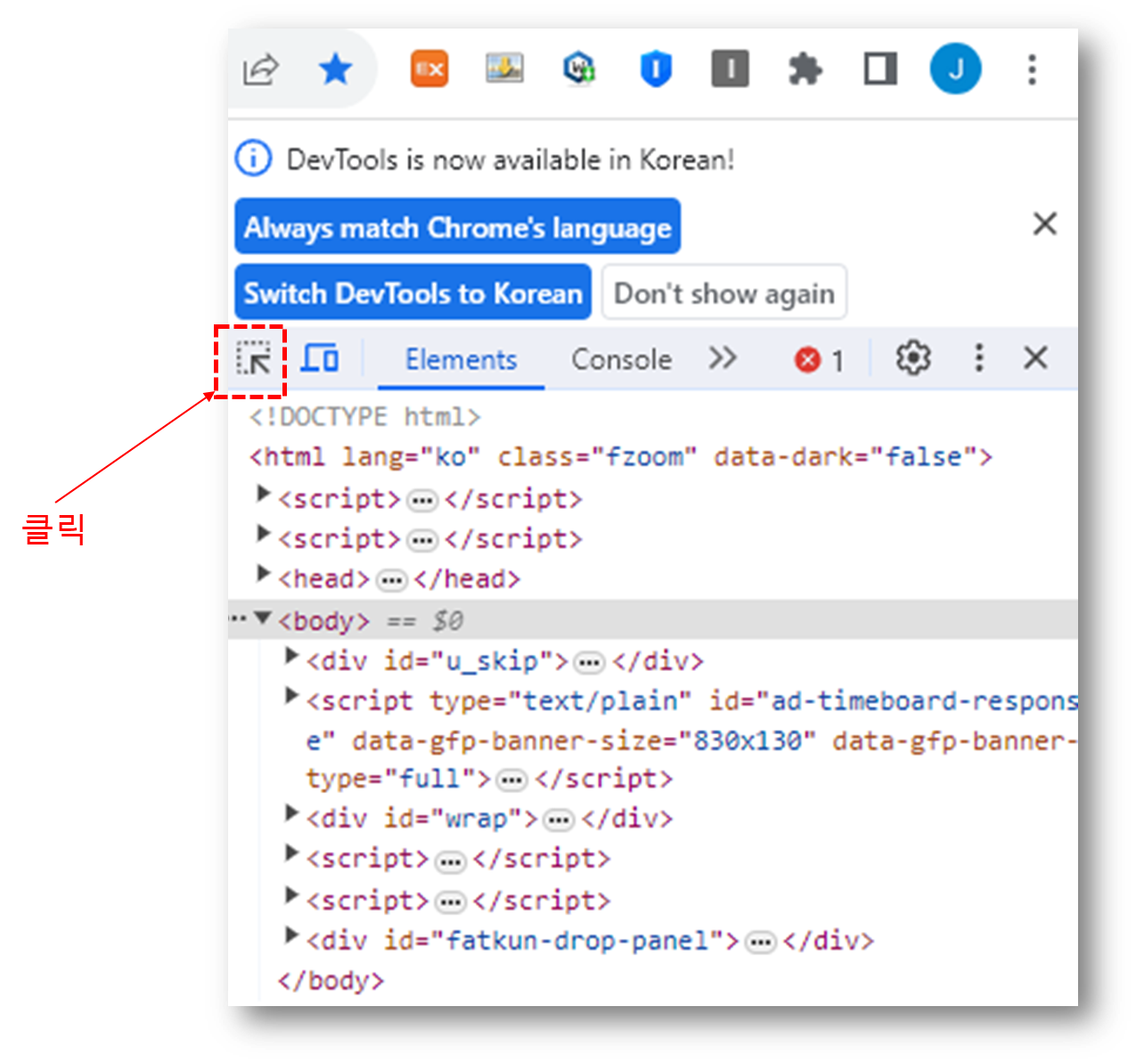Click the ellipsis badge in the head element
Image resolution: width=1136 pixels, height=1064 pixels.
point(391,581)
